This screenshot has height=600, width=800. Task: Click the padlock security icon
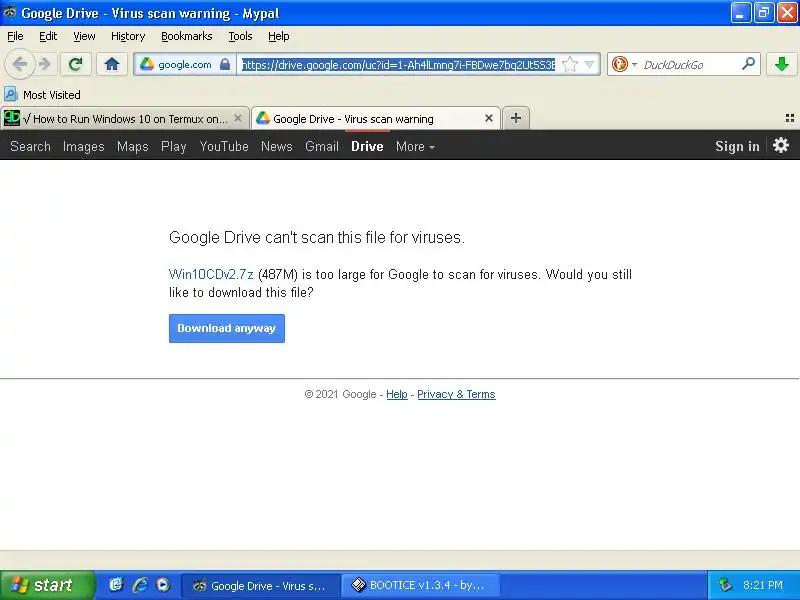[225, 64]
